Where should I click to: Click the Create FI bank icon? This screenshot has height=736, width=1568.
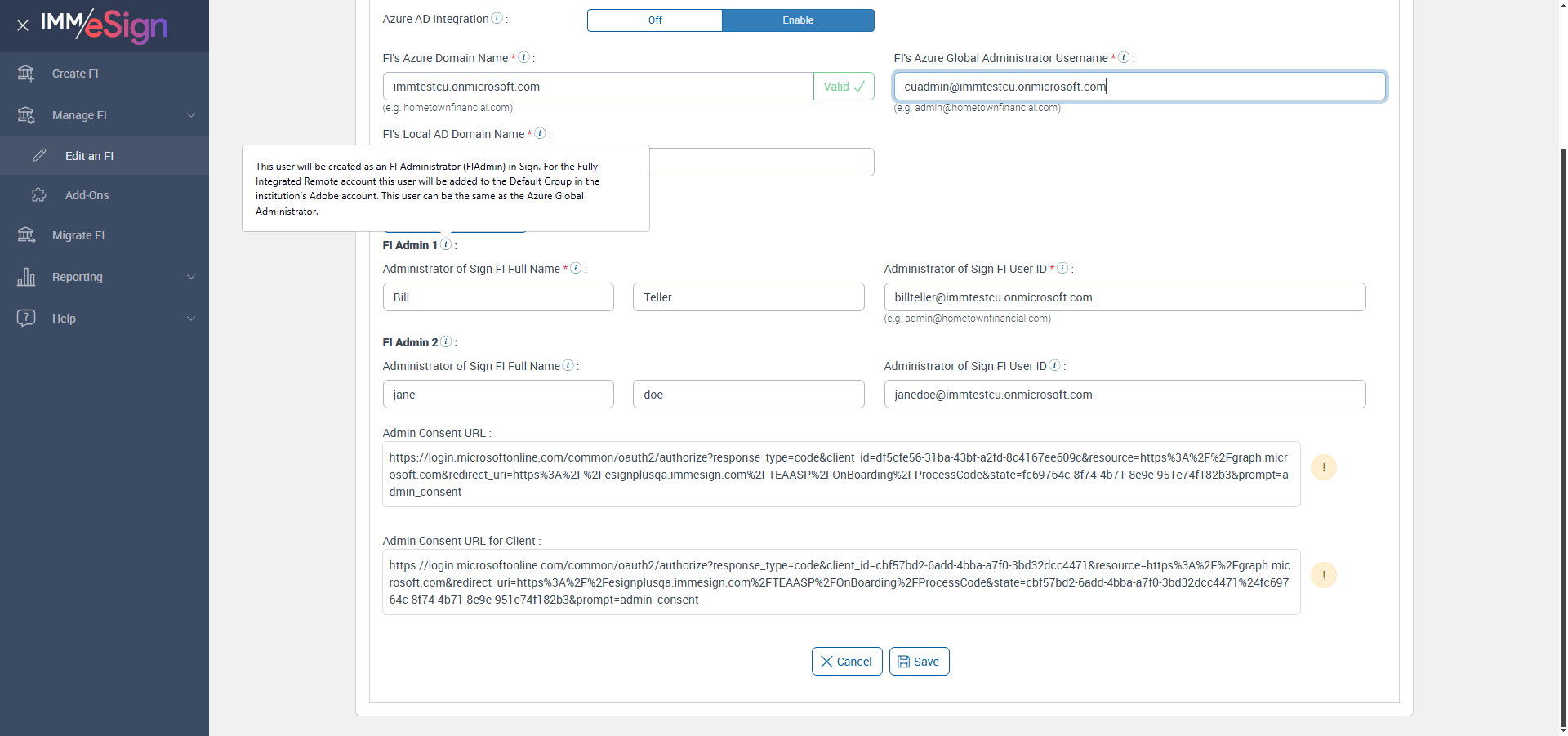point(26,74)
